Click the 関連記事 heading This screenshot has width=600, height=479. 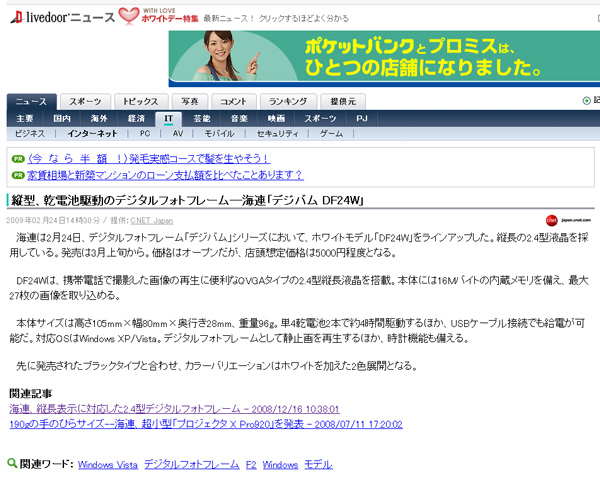pyautogui.click(x=31, y=393)
